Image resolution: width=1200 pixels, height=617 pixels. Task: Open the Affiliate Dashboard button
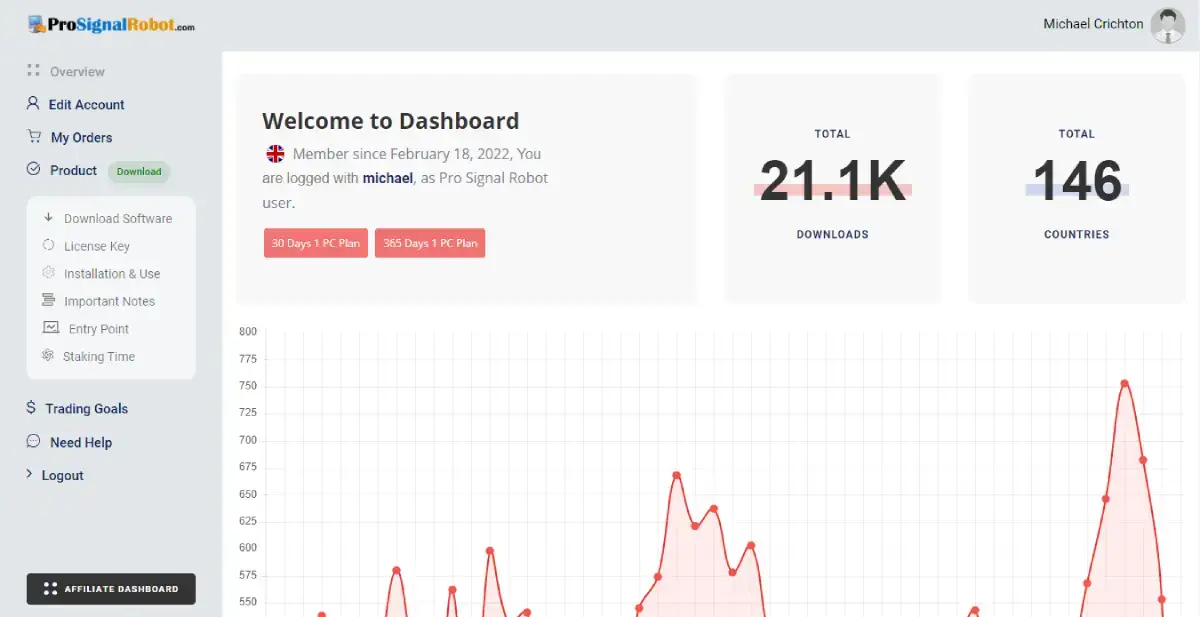111,589
